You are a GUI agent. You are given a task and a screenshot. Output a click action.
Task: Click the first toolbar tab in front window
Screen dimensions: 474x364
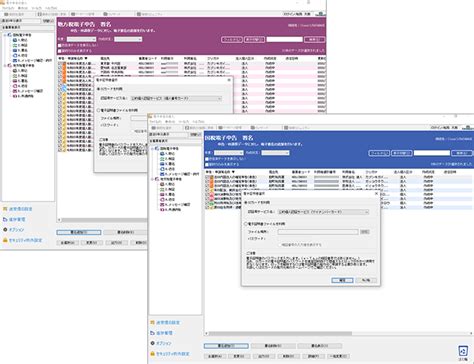point(162,128)
